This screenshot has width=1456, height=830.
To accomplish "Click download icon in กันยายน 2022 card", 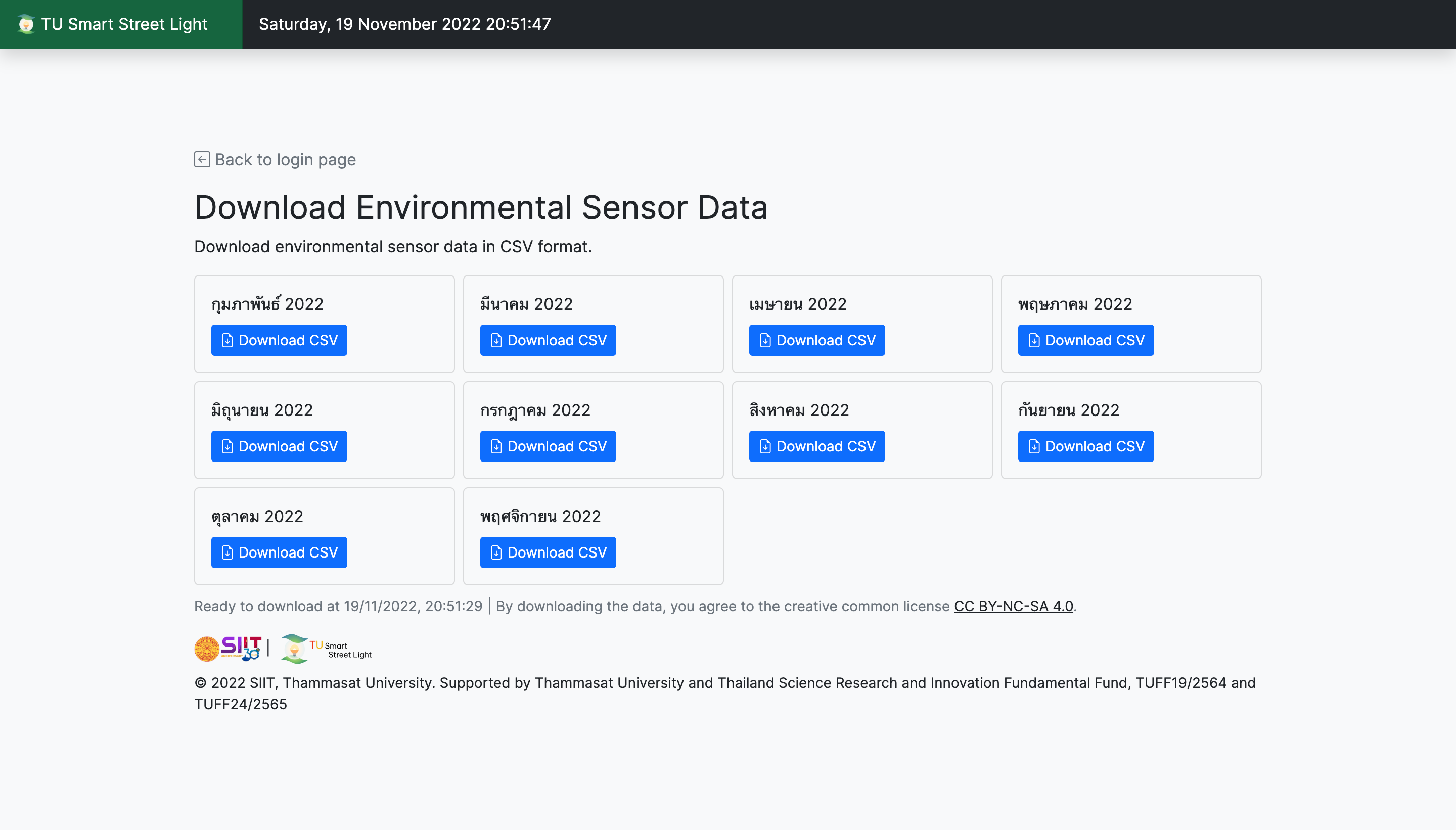I will pyautogui.click(x=1034, y=446).
